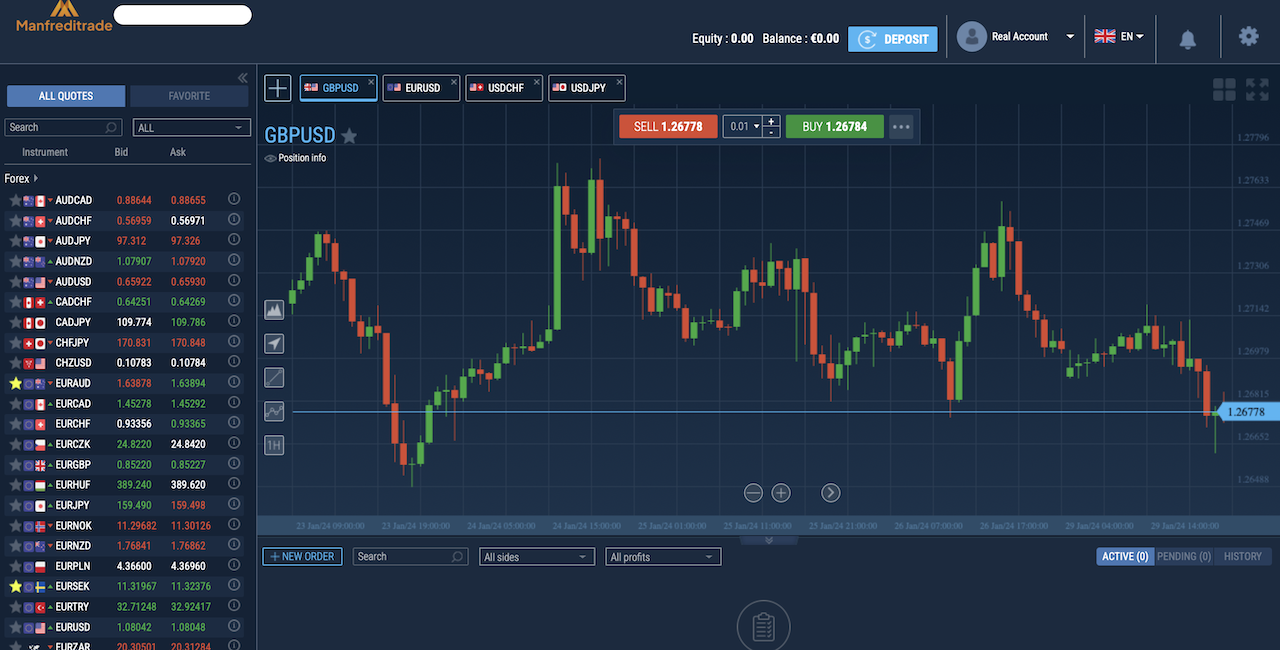
Task: Open the HISTORY orders tab
Action: click(x=1243, y=556)
